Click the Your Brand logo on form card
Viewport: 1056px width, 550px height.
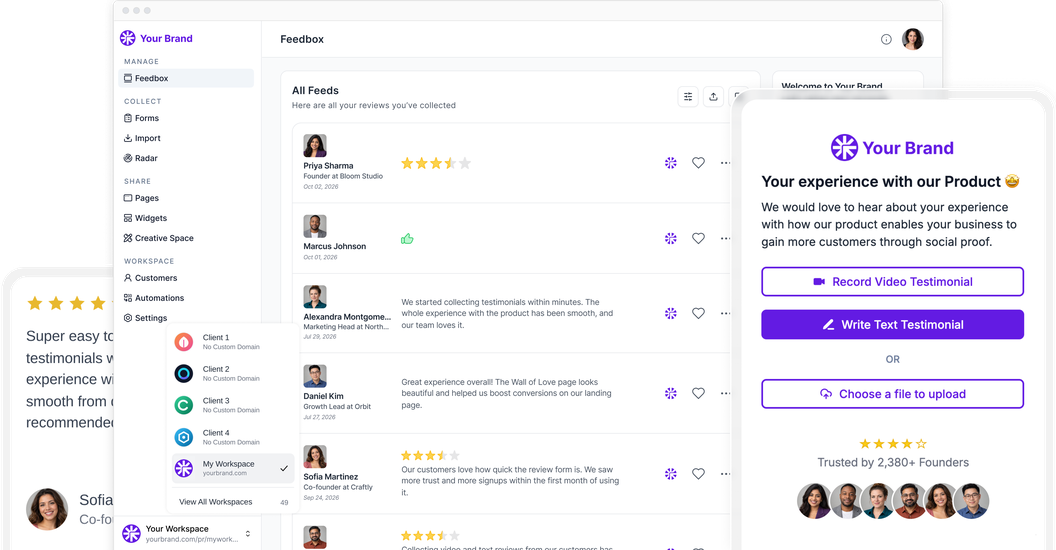point(892,147)
